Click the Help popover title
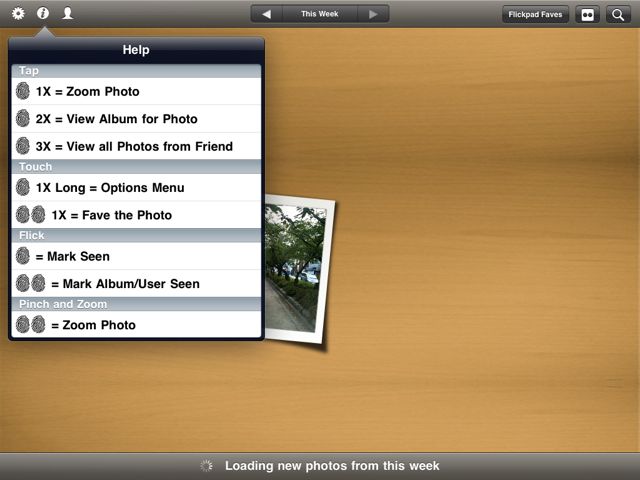 pyautogui.click(x=136, y=50)
